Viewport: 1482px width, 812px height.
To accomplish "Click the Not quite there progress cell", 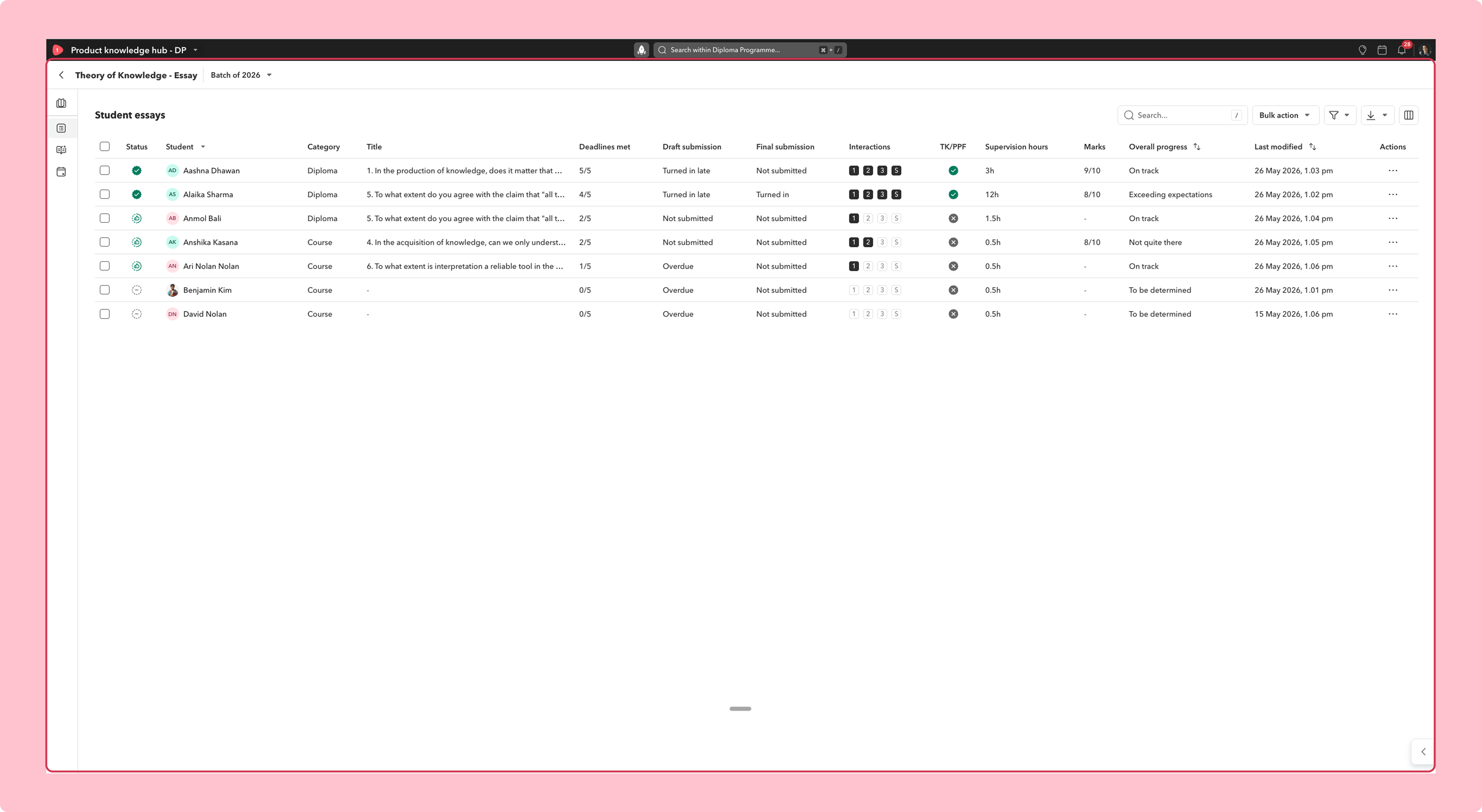I will (1155, 242).
